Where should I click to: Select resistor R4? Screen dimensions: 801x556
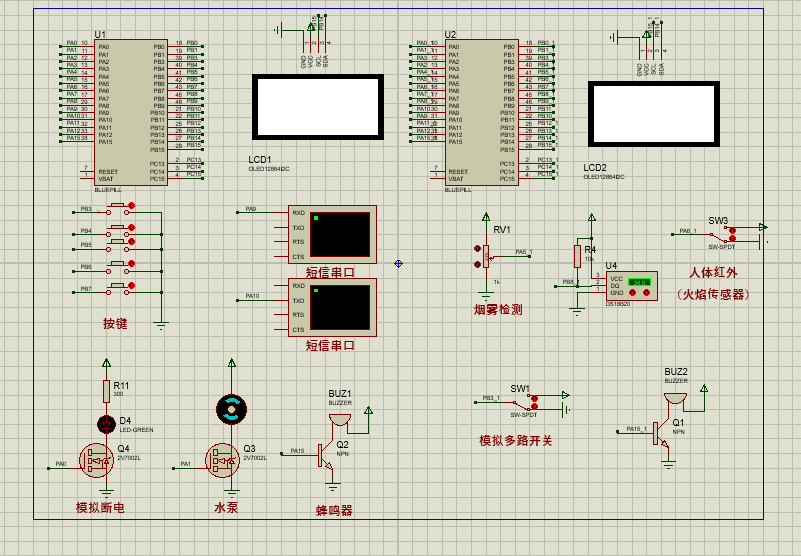(577, 256)
